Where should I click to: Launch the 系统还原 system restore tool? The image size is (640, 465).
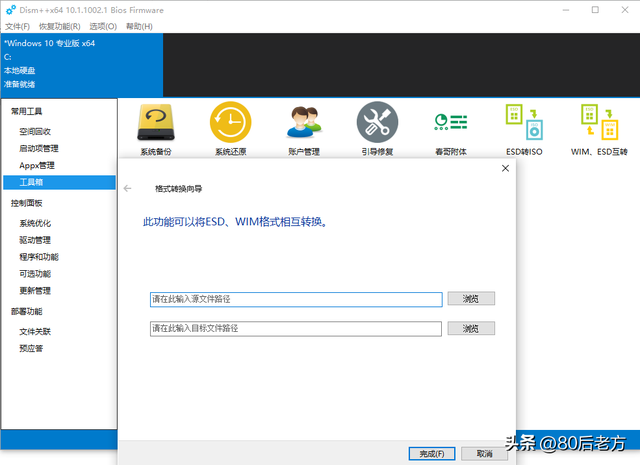coord(231,122)
